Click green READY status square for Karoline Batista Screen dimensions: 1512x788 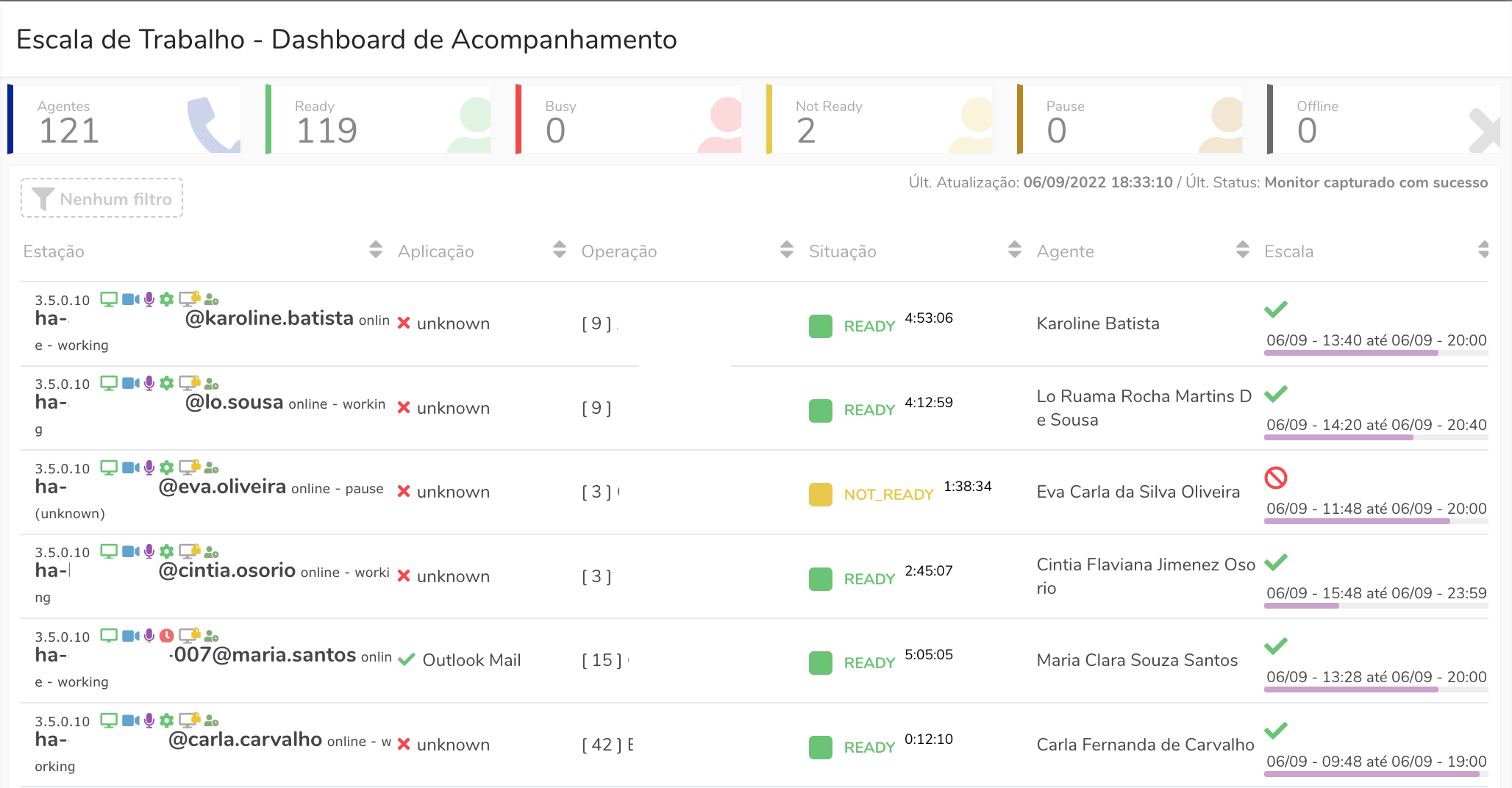(820, 326)
